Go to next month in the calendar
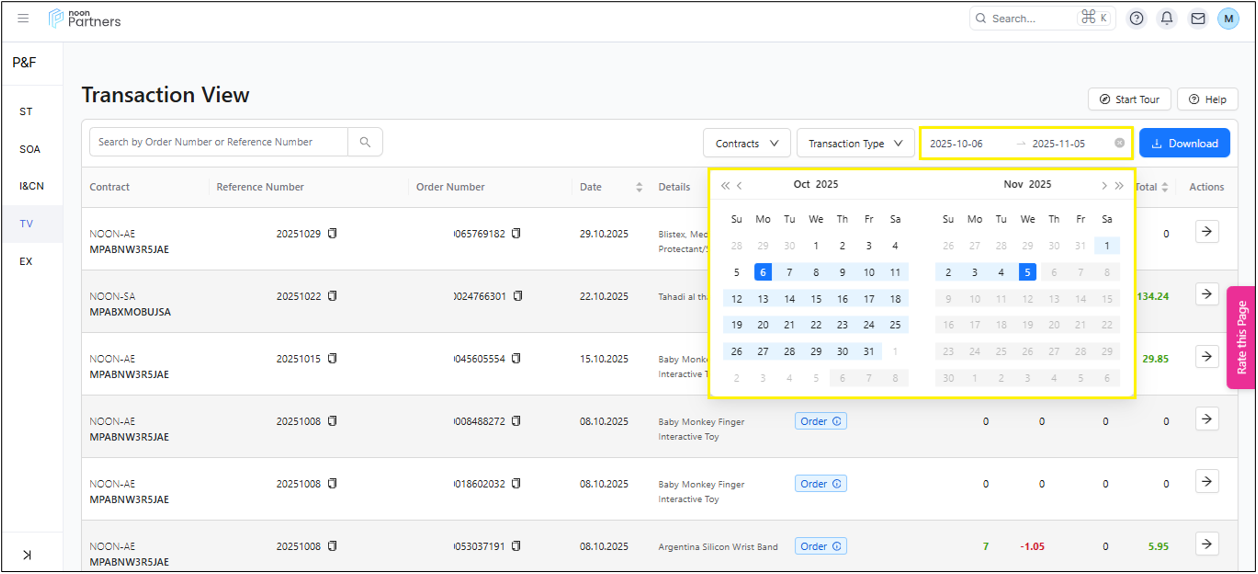The image size is (1258, 574). [x=1104, y=185]
